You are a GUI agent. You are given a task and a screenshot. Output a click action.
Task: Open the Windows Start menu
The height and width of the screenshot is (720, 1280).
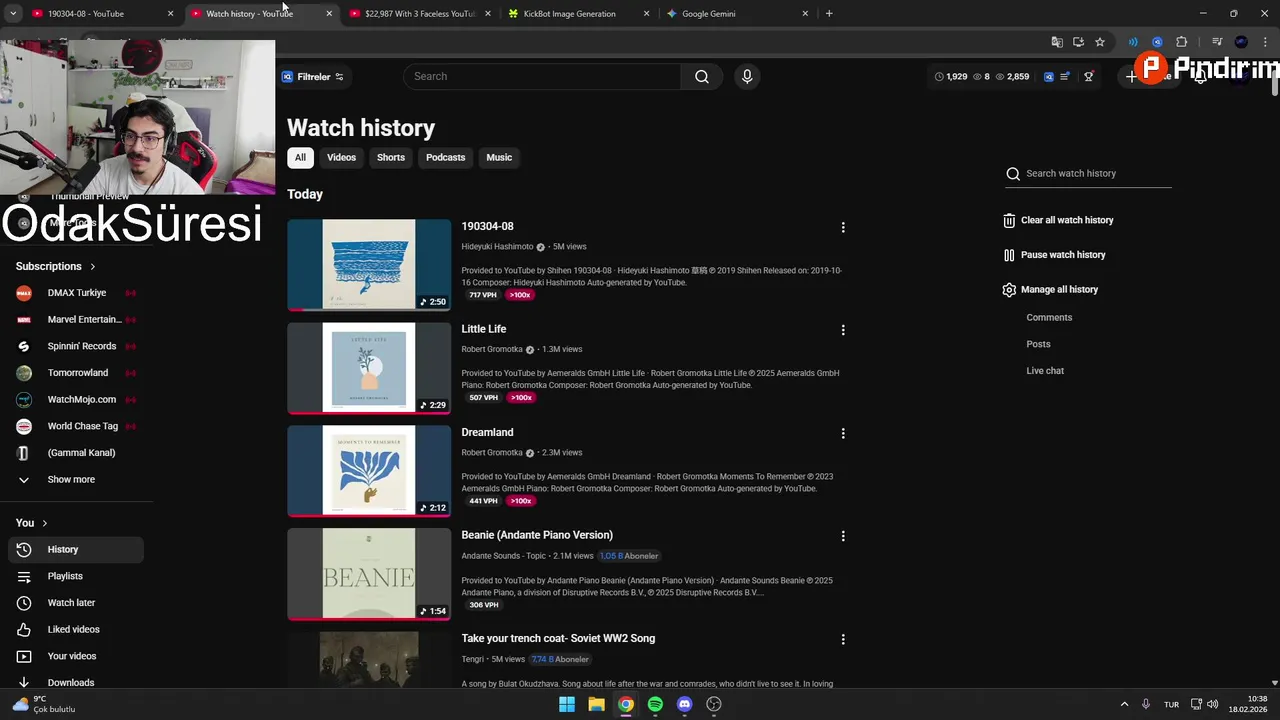tap(567, 704)
